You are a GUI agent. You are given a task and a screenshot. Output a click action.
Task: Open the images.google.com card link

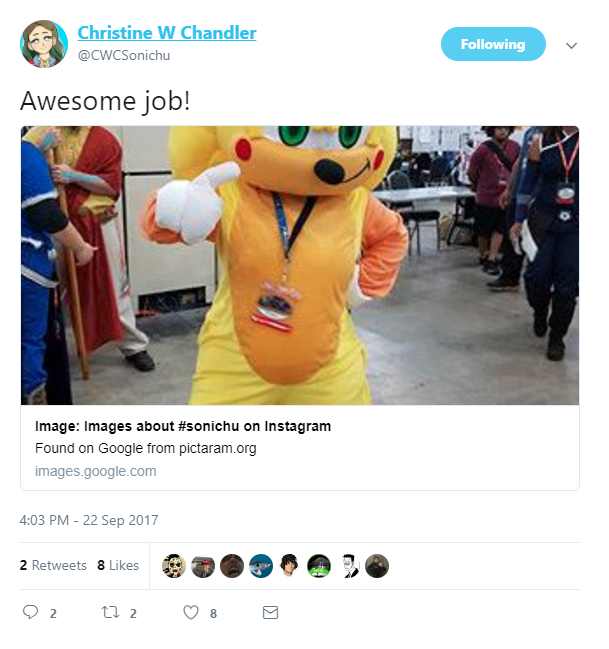(96, 471)
